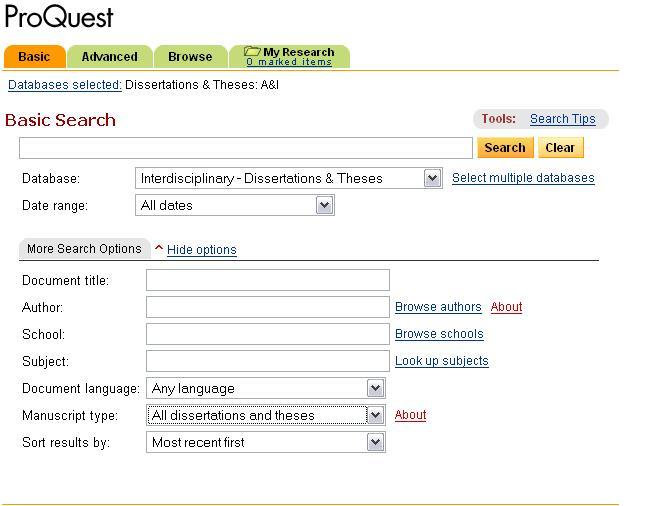Click the Date range dropdown arrow

325,205
